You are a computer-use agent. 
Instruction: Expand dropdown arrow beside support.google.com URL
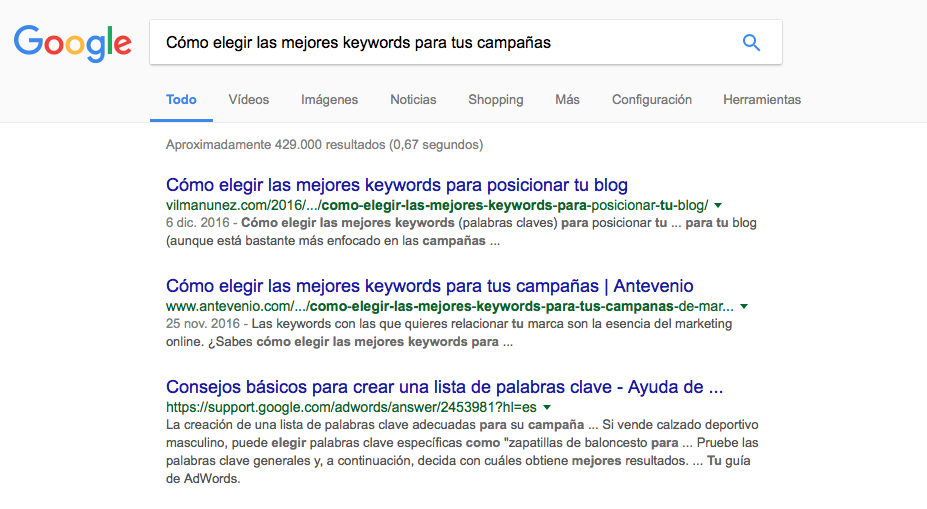547,407
